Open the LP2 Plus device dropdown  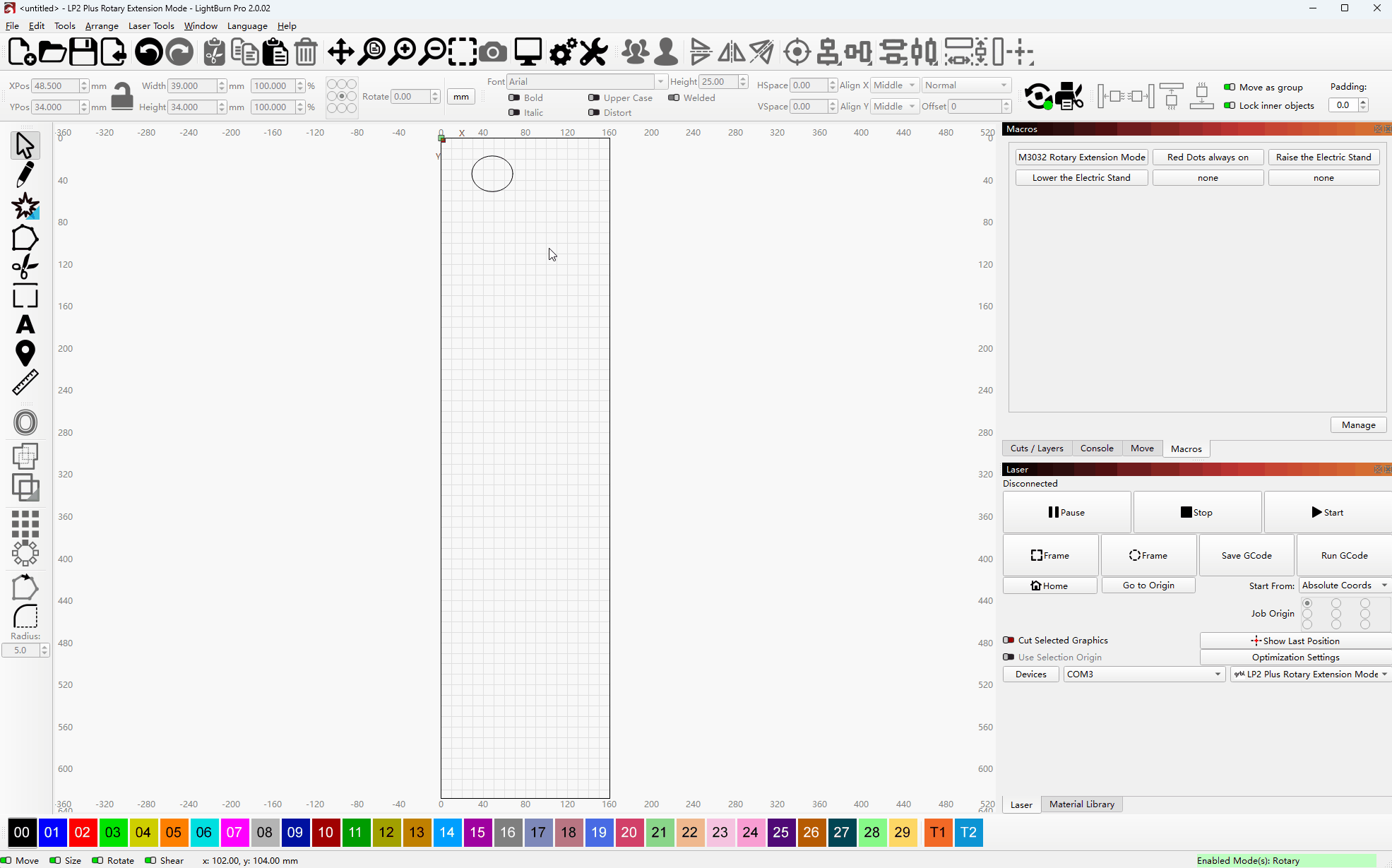[1311, 674]
